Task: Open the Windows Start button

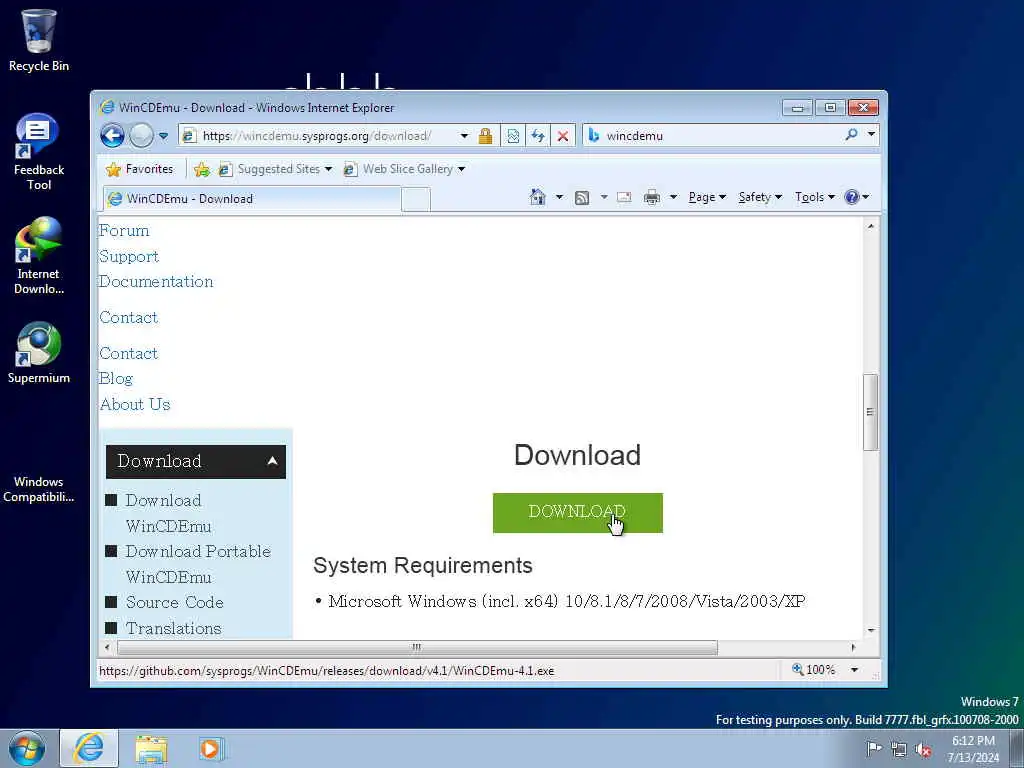Action: coord(27,748)
